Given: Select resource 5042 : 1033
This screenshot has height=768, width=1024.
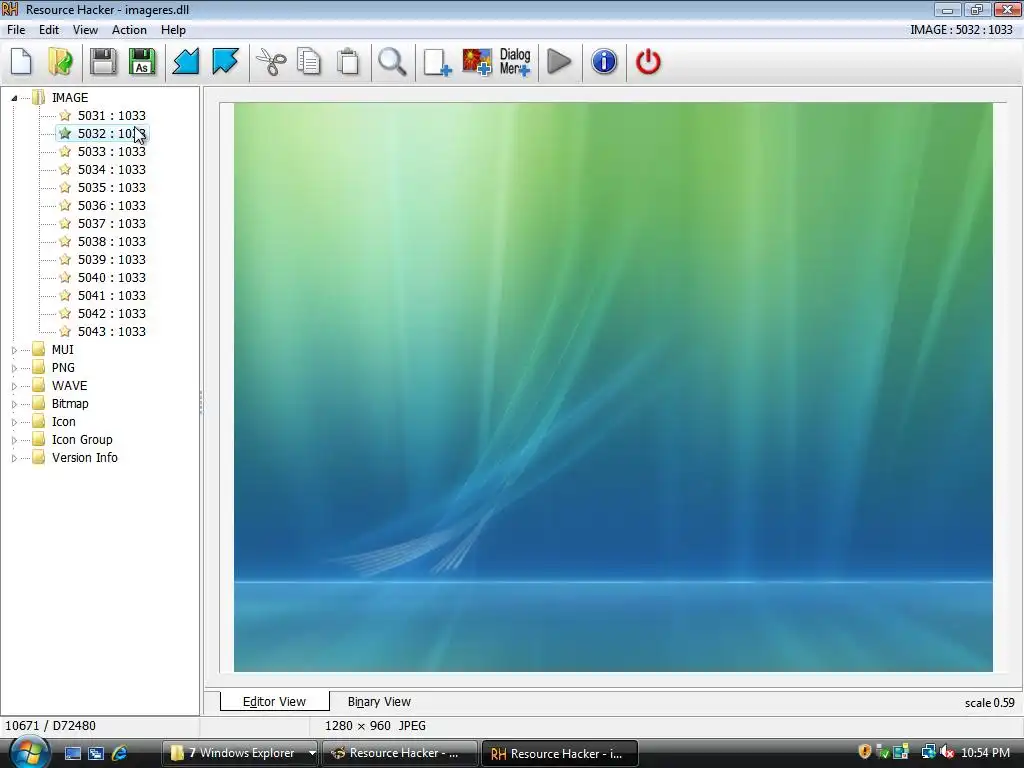Looking at the screenshot, I should pos(112,313).
